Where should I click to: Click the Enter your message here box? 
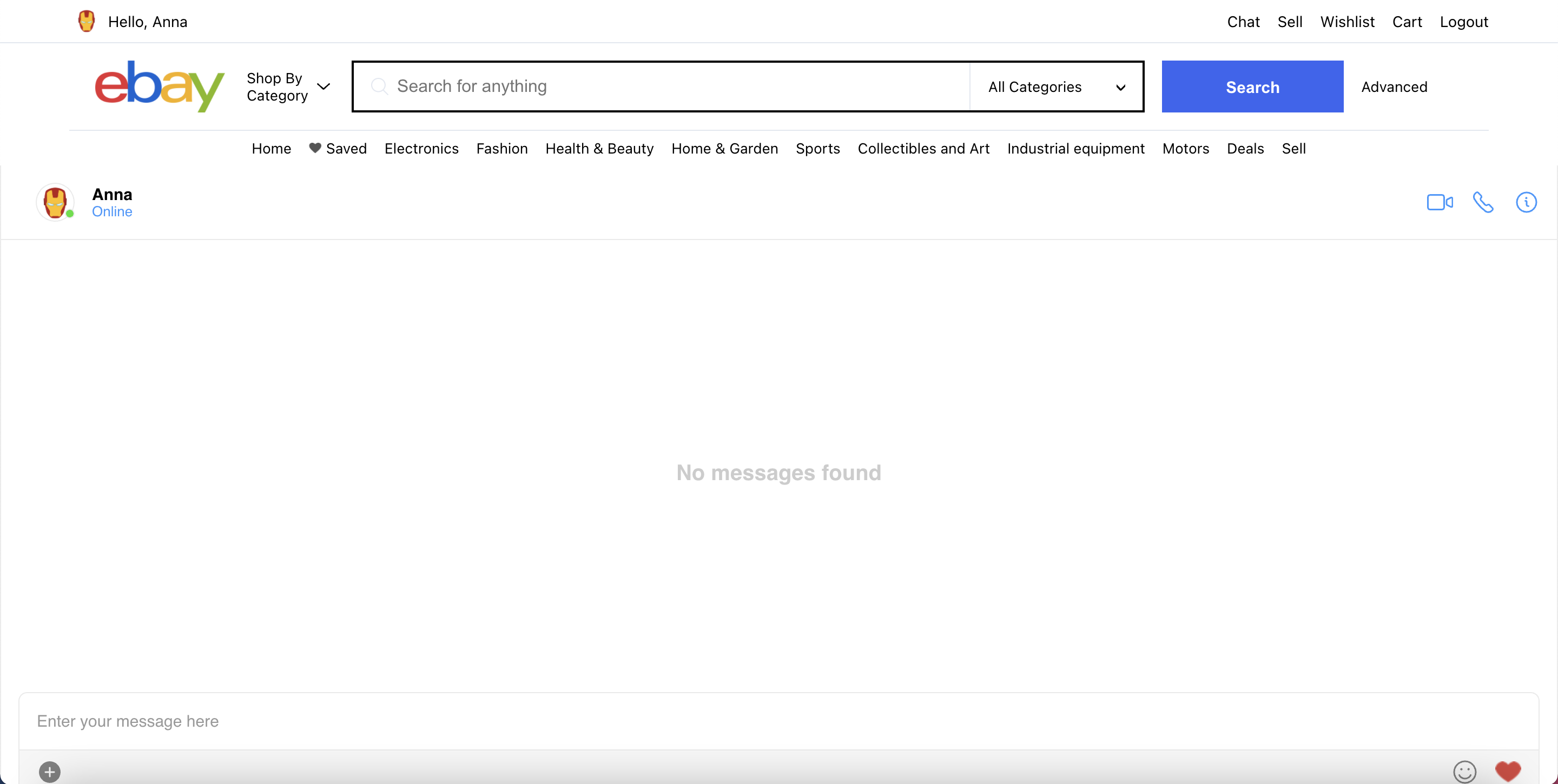[x=778, y=721]
